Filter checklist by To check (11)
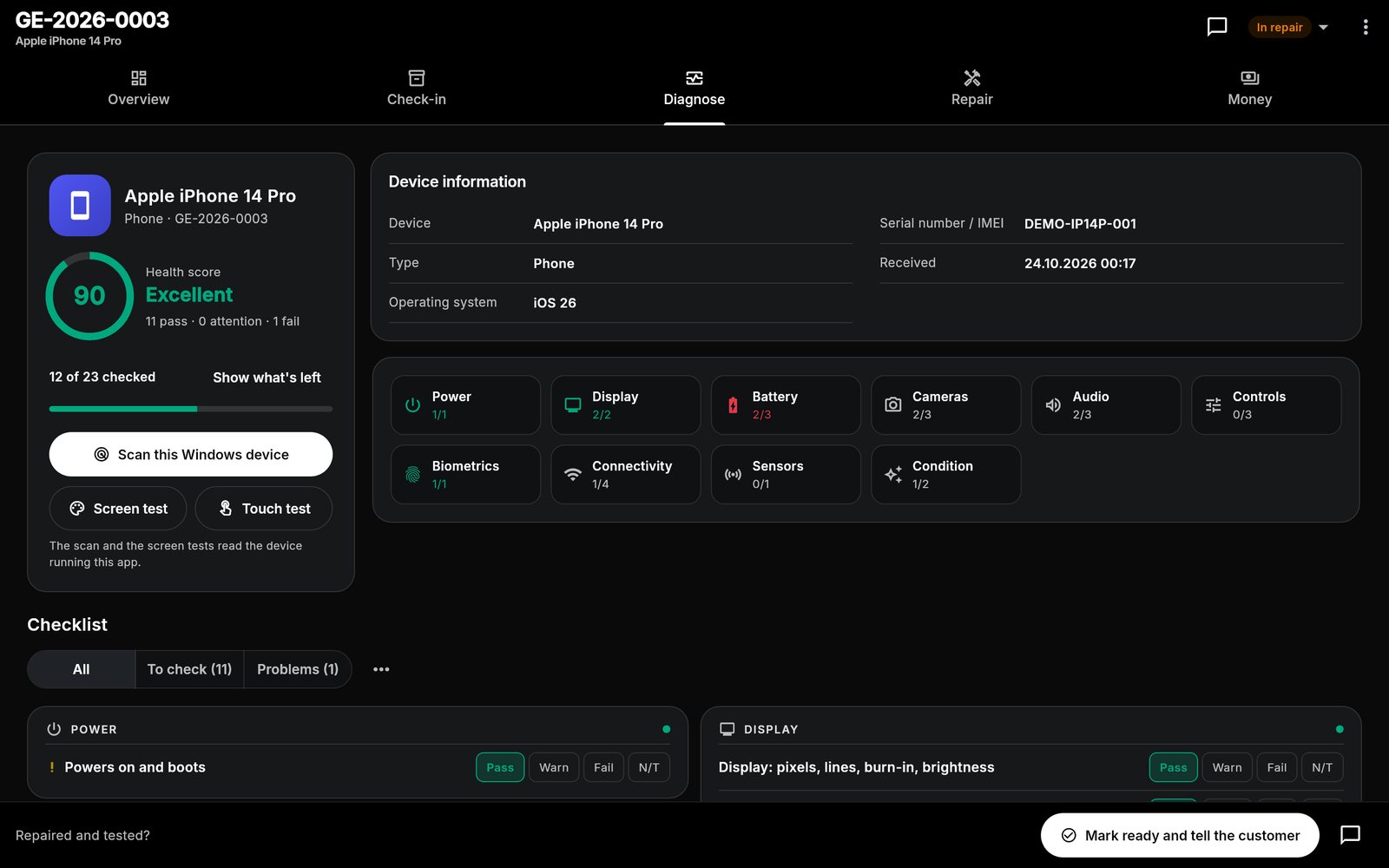The width and height of the screenshot is (1389, 868). pyautogui.click(x=189, y=669)
